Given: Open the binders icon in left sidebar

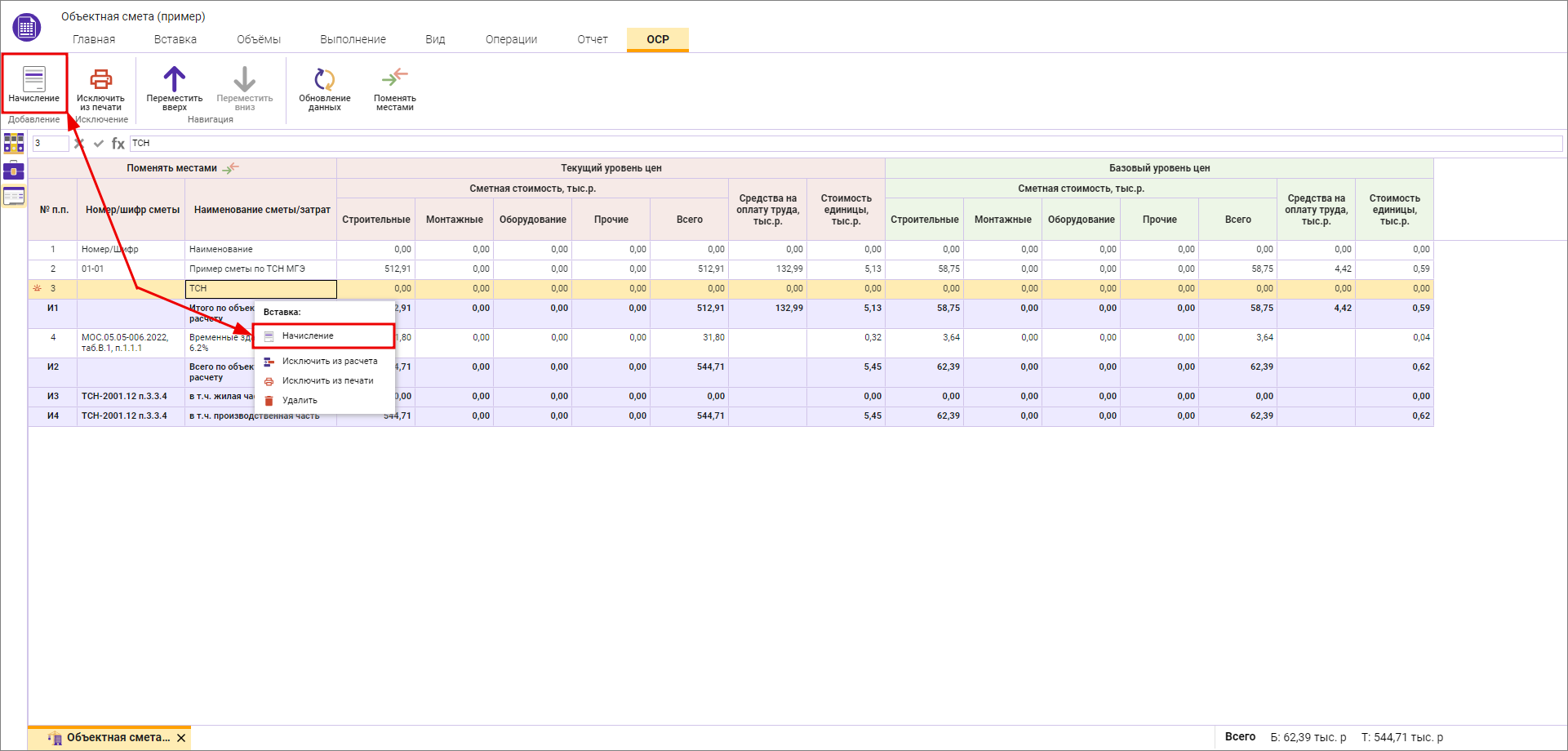Looking at the screenshot, I should point(14,144).
